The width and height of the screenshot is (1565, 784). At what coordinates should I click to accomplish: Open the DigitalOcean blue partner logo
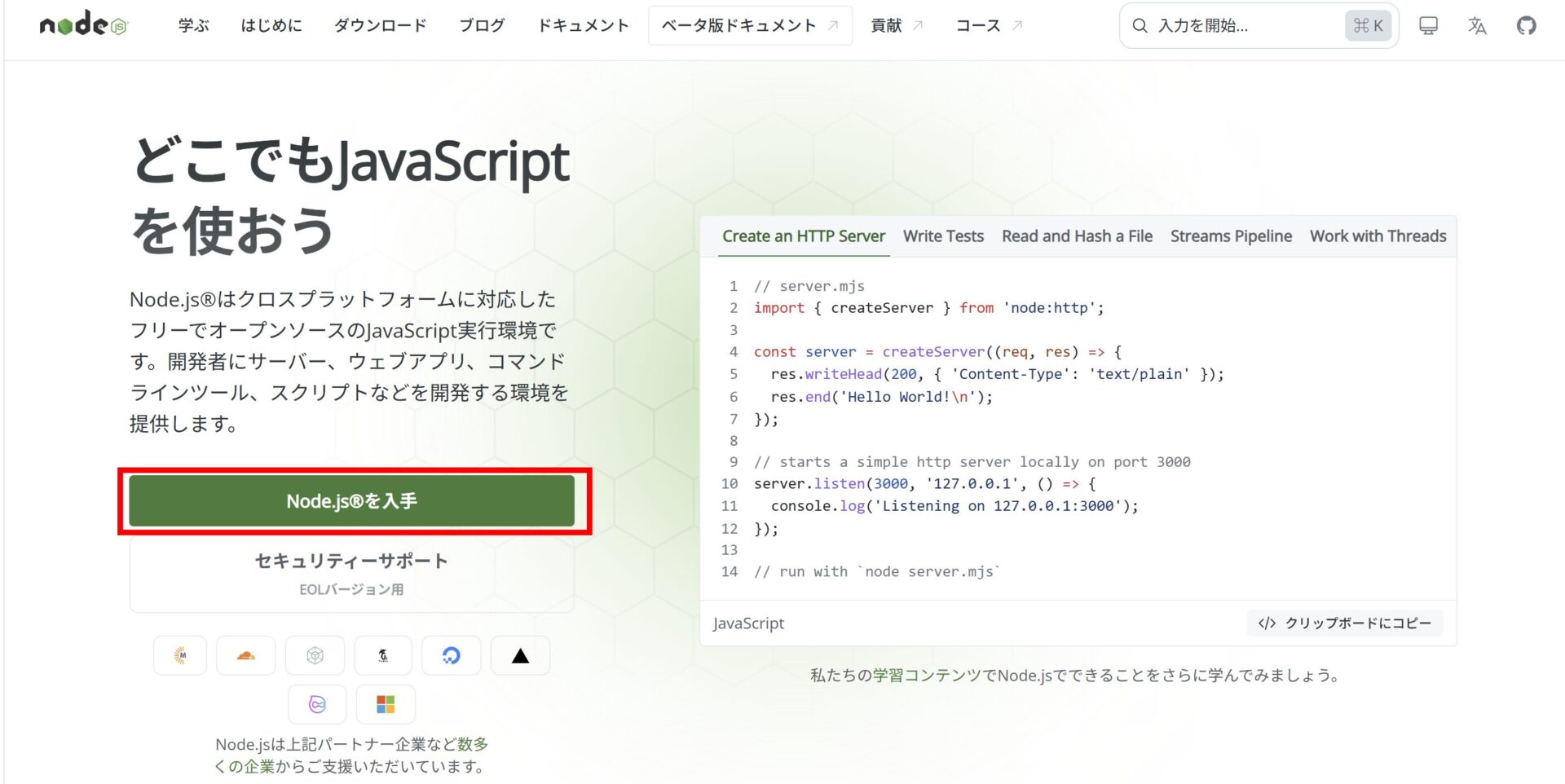(x=451, y=655)
